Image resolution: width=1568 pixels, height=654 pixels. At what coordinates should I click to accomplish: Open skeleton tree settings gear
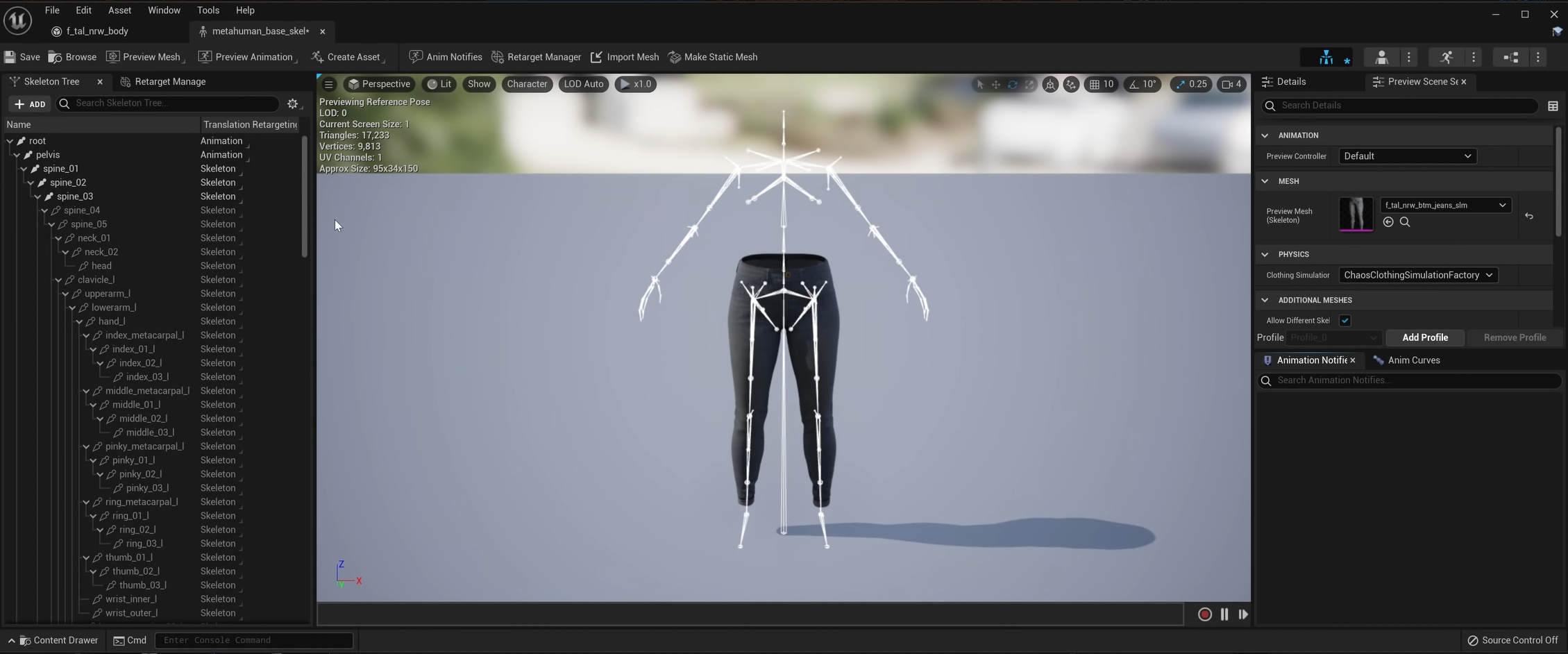(293, 103)
